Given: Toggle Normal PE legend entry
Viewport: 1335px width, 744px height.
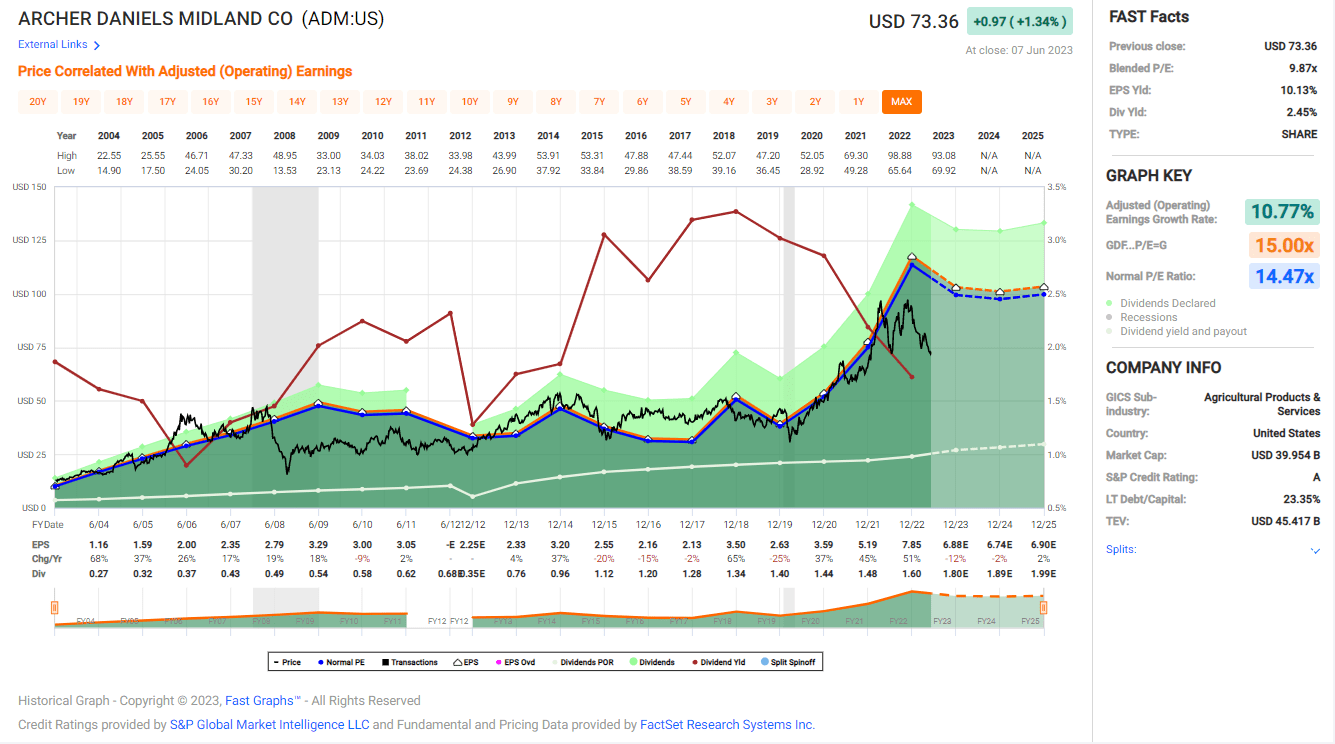Looking at the screenshot, I should [x=340, y=662].
